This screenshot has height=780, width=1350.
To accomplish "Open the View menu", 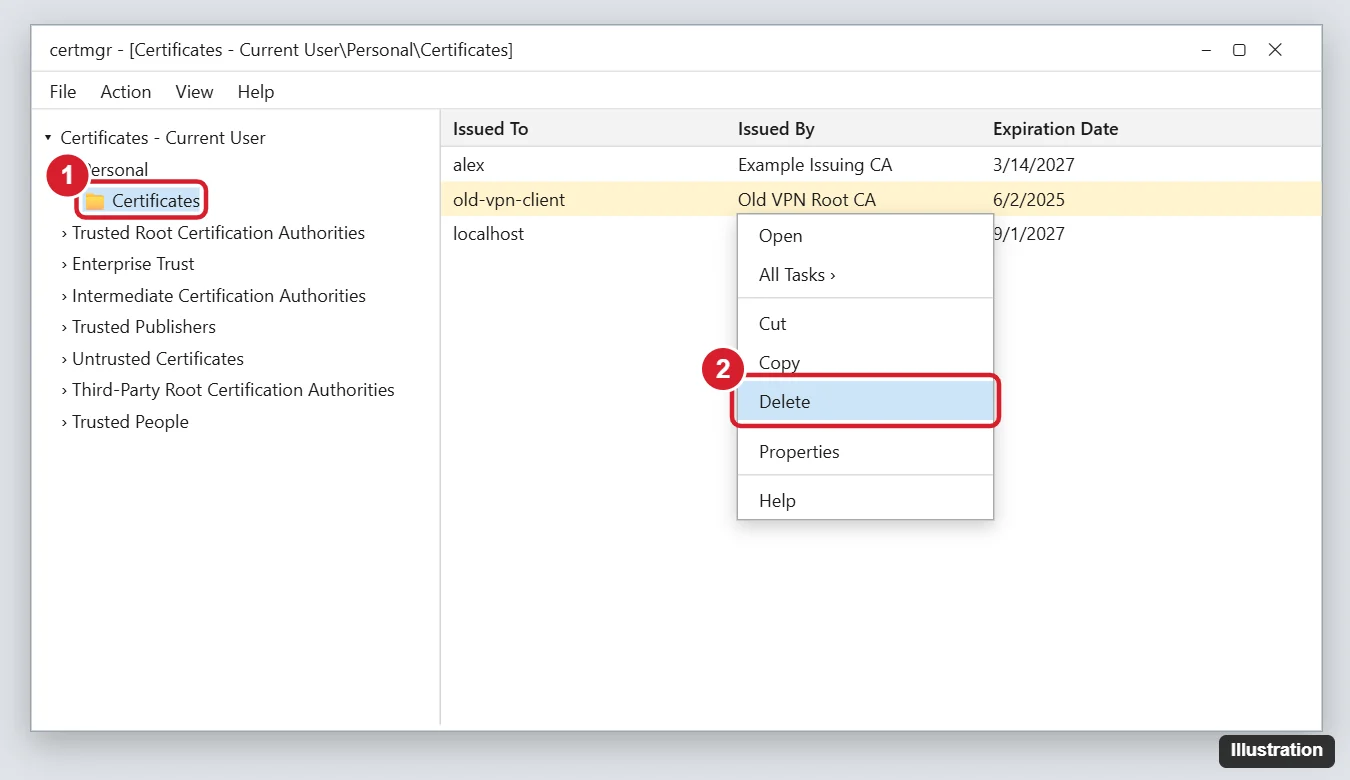I will [x=194, y=92].
